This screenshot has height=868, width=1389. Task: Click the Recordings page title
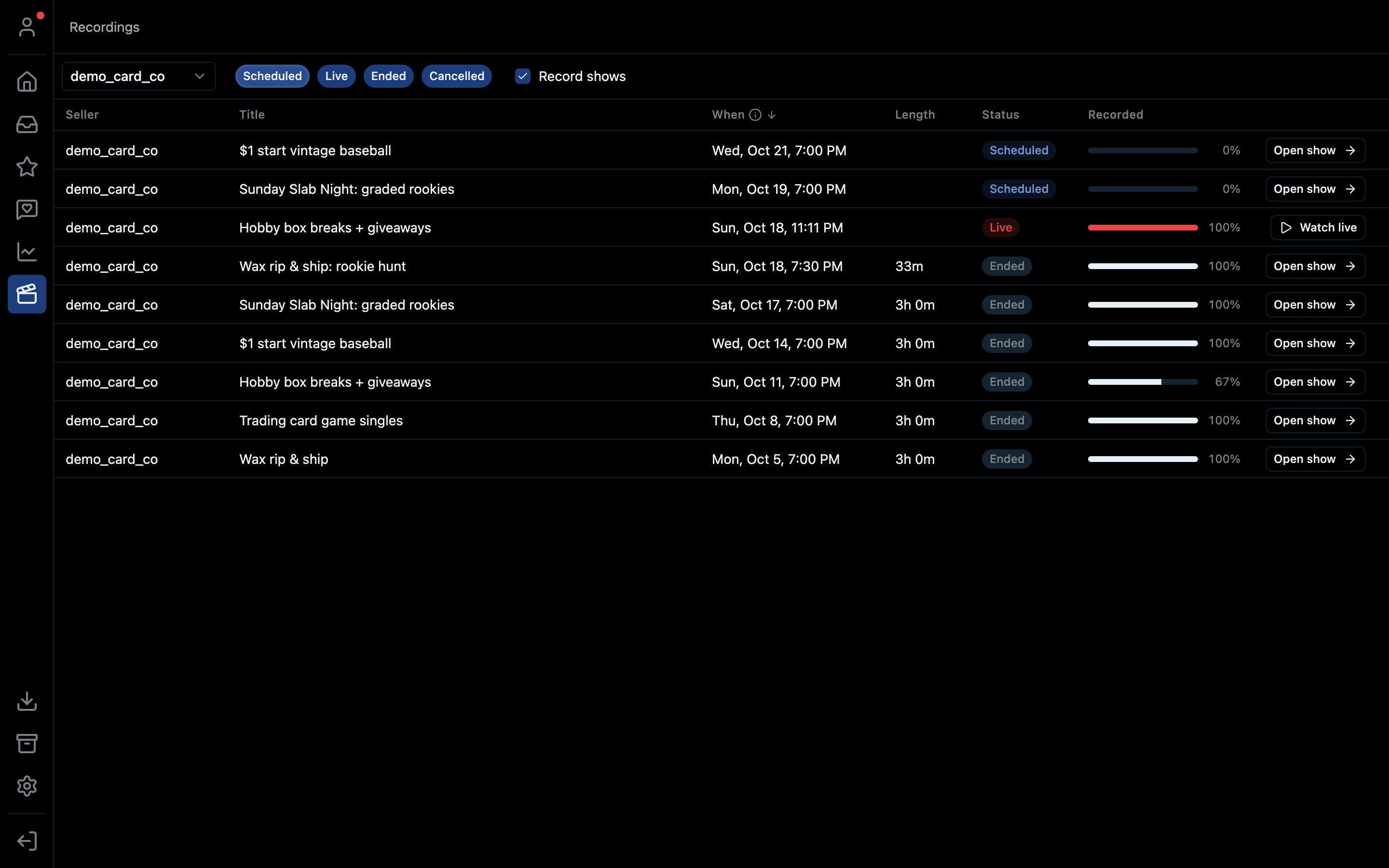tap(105, 27)
